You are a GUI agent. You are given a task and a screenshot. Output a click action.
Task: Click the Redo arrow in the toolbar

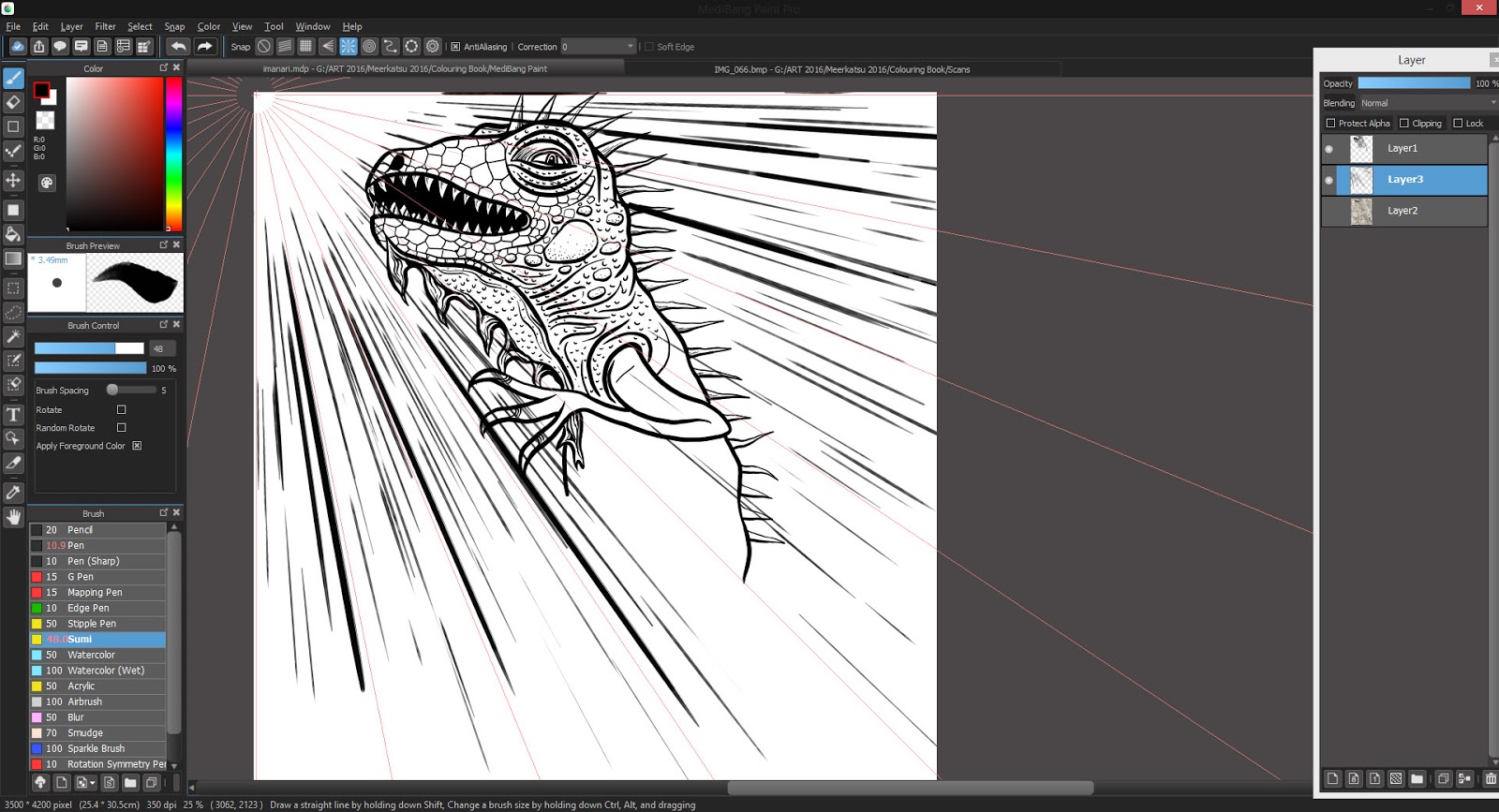click(x=204, y=46)
